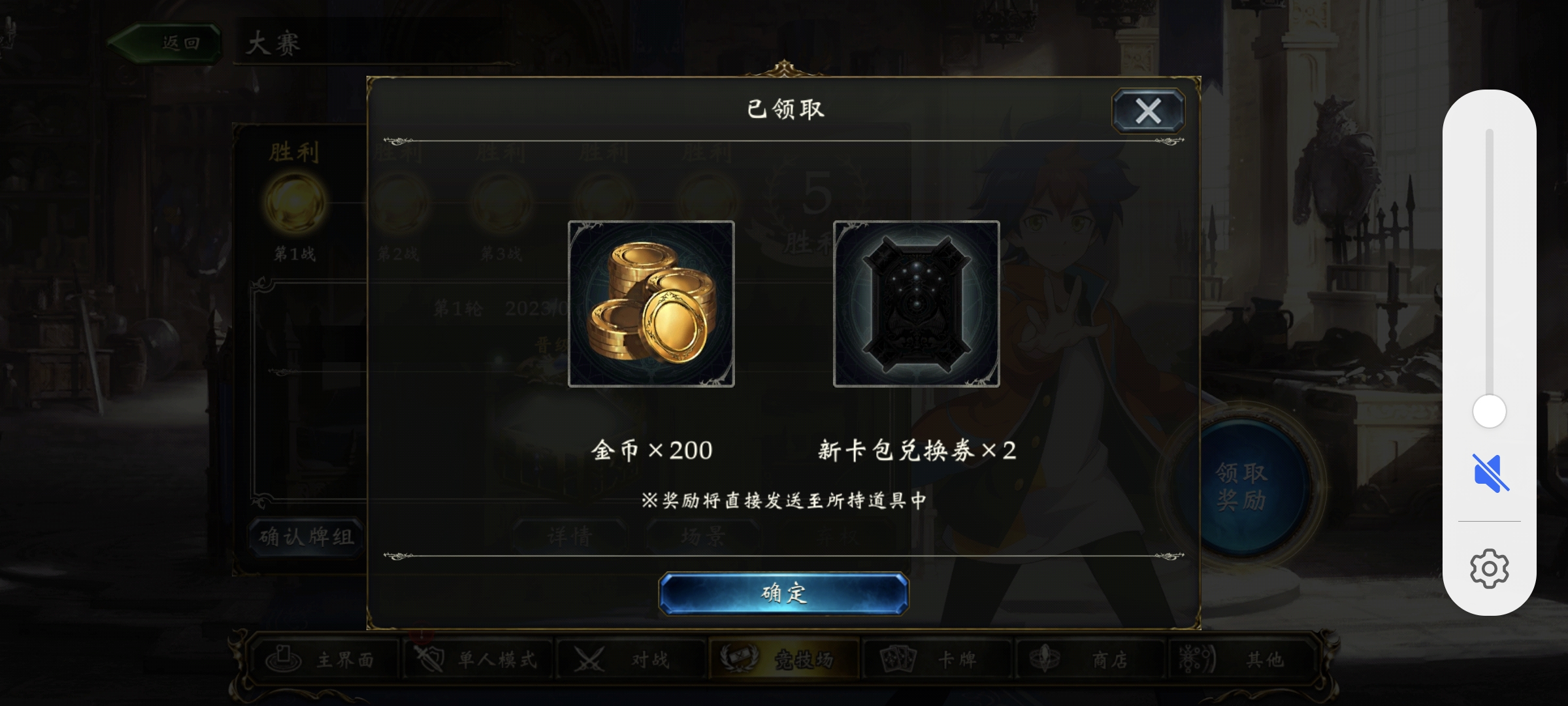Click the 第1战 victory medal icon
The width and height of the screenshot is (1568, 706).
point(295,203)
